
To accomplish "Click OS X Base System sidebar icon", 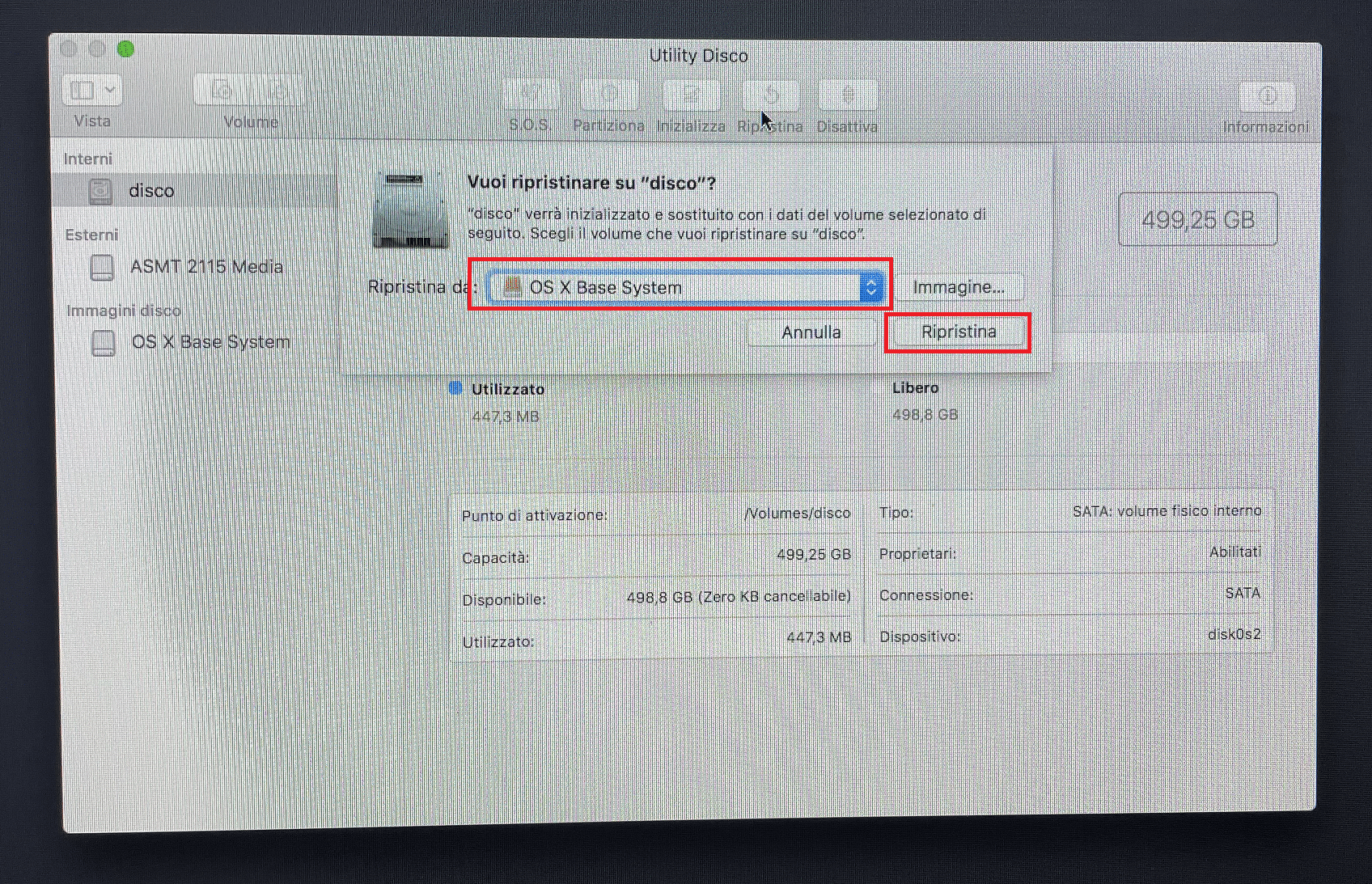I will (x=104, y=343).
